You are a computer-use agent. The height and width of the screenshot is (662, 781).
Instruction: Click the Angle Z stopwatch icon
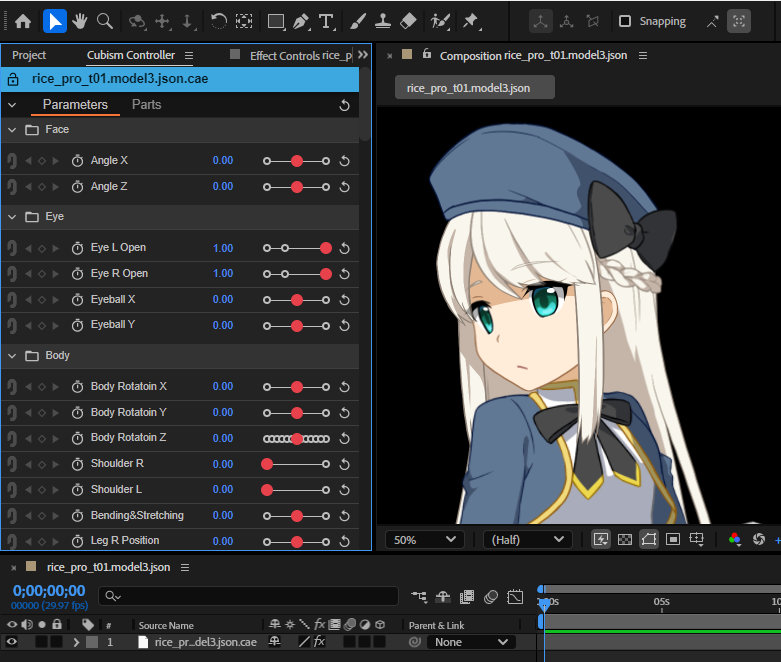pyautogui.click(x=77, y=187)
